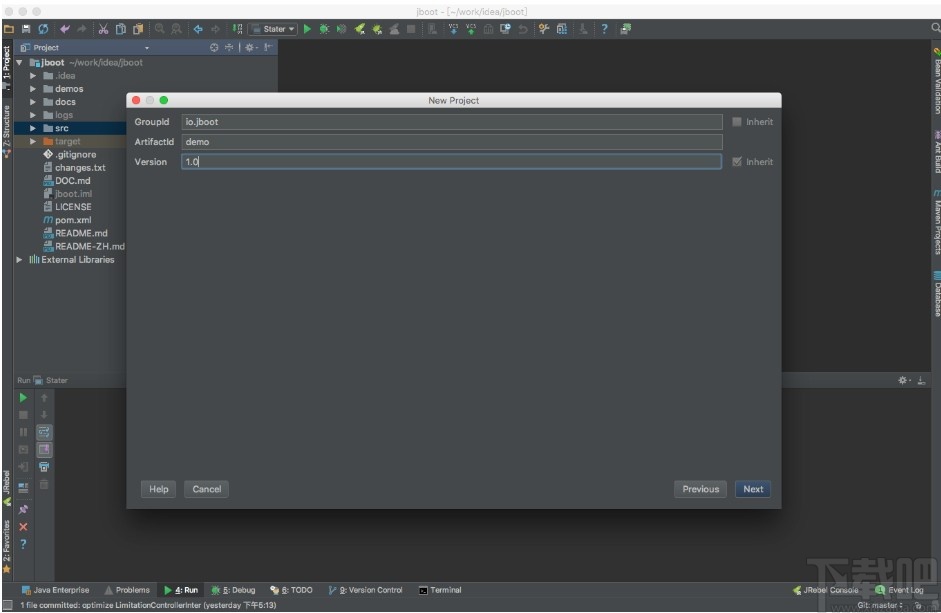Screen dimensions: 941x613
Task: Expand the External Libraries node
Action: 19,260
